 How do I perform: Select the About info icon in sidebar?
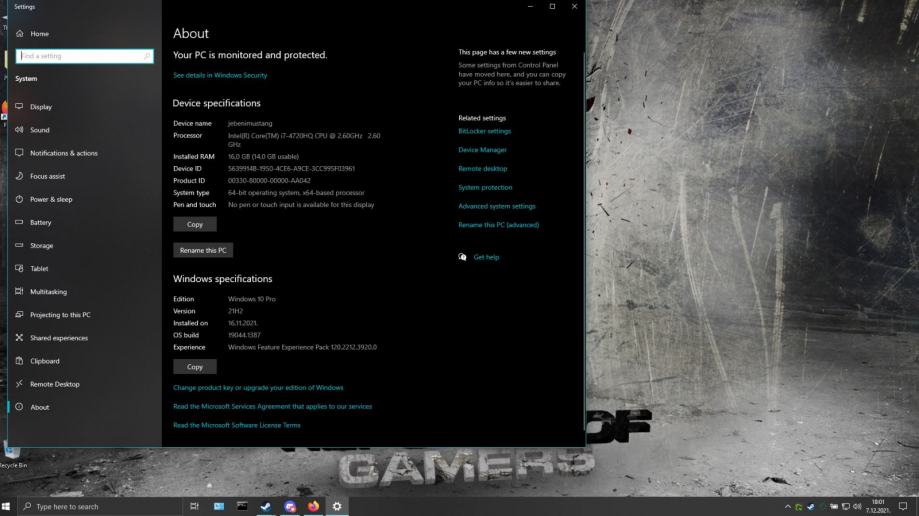(x=19, y=407)
